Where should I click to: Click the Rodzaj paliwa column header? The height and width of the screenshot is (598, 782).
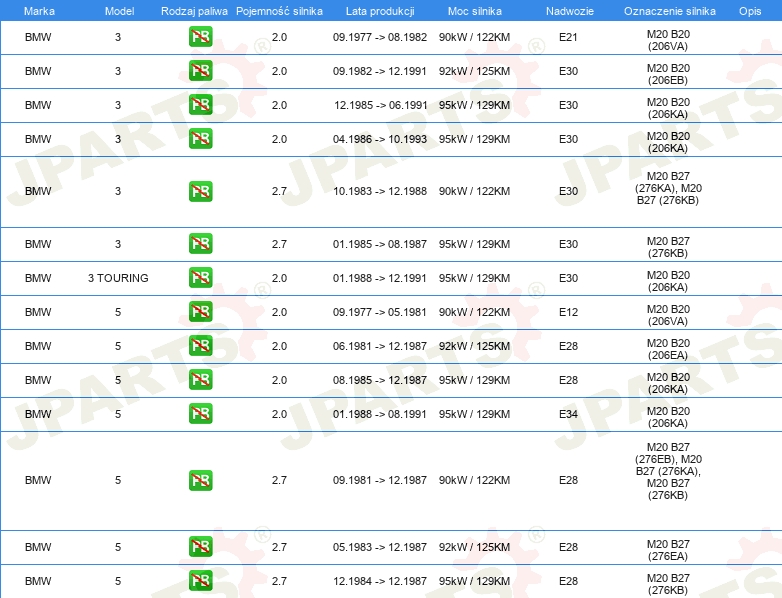click(x=194, y=11)
